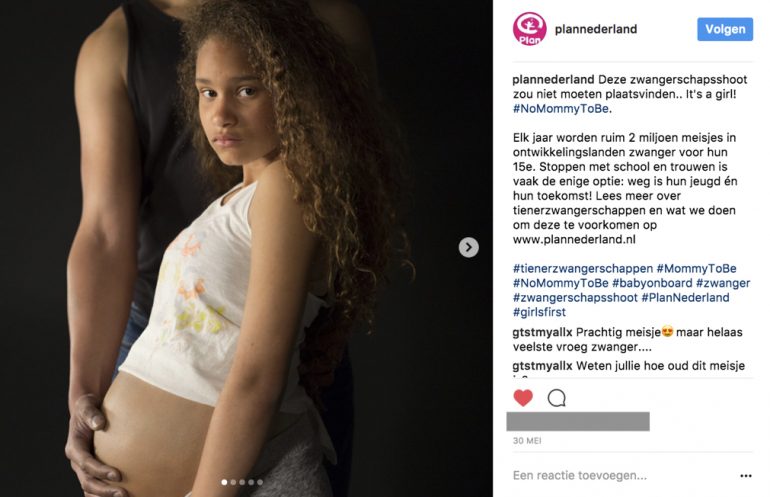770x497 pixels.
Task: Open the #tienerzwangerschappen hashtag
Action: pyautogui.click(x=583, y=269)
